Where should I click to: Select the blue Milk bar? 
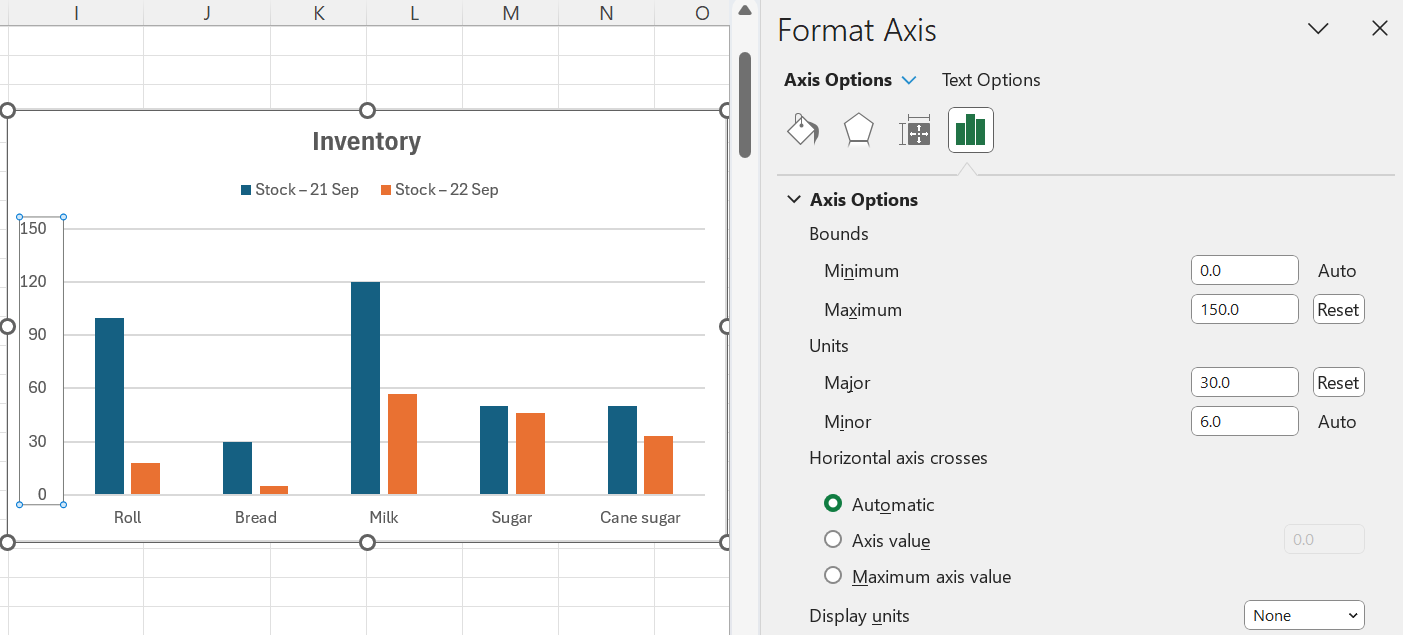click(366, 388)
